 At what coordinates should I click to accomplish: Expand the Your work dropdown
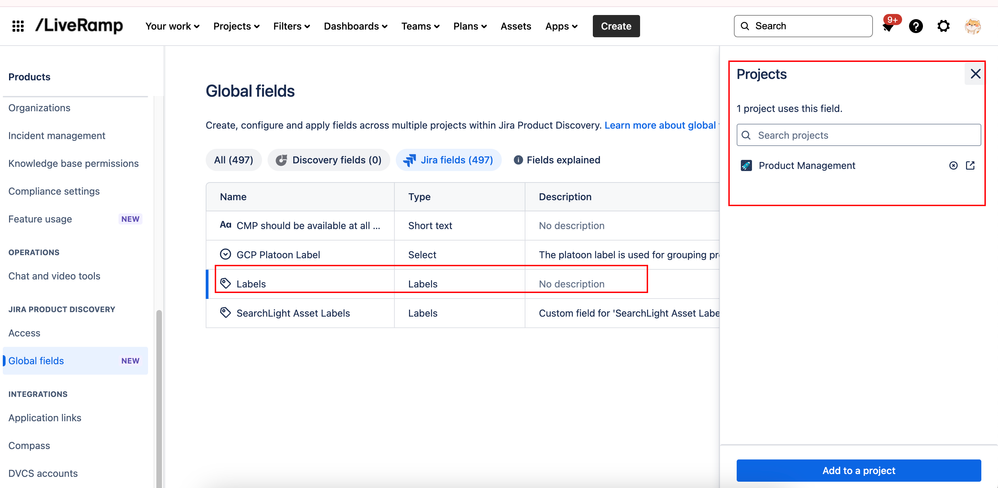click(x=172, y=26)
